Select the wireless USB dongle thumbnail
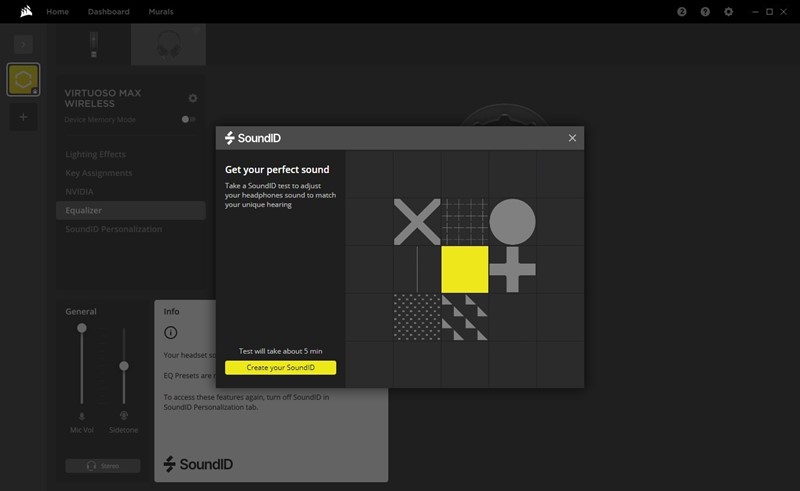This screenshot has width=800, height=491. point(93,45)
